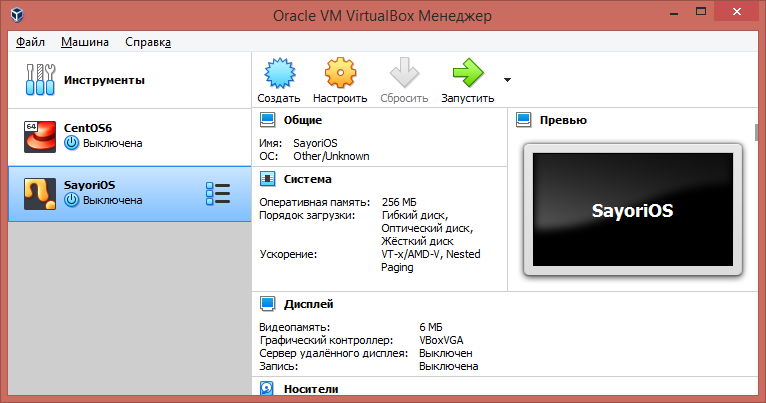
Task: Open the Носители section header link
Action: [x=311, y=389]
